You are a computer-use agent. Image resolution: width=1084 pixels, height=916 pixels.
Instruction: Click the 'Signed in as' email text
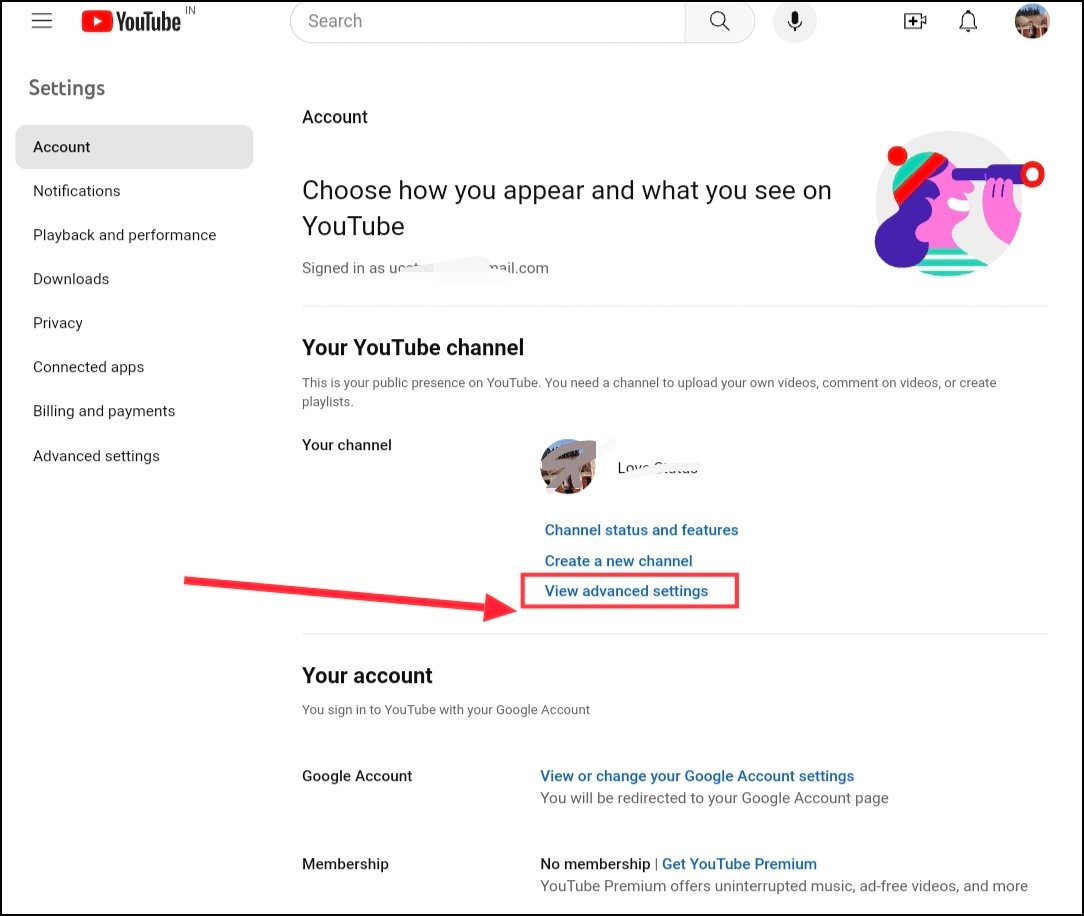425,268
